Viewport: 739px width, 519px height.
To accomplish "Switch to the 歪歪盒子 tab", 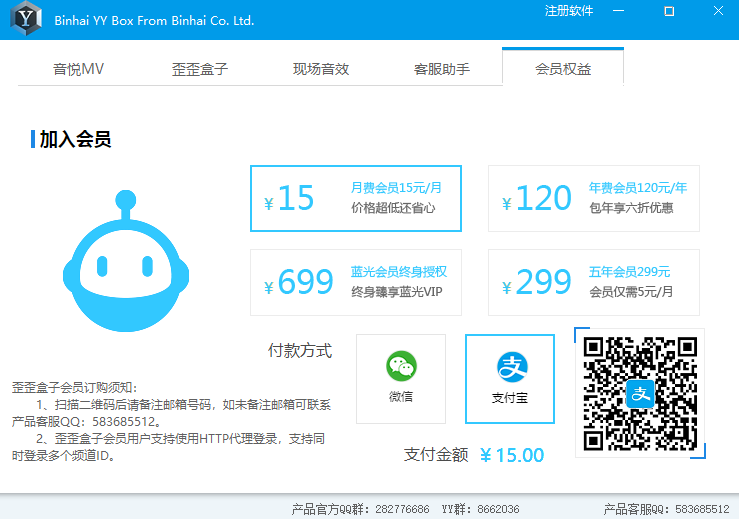I will pos(200,69).
